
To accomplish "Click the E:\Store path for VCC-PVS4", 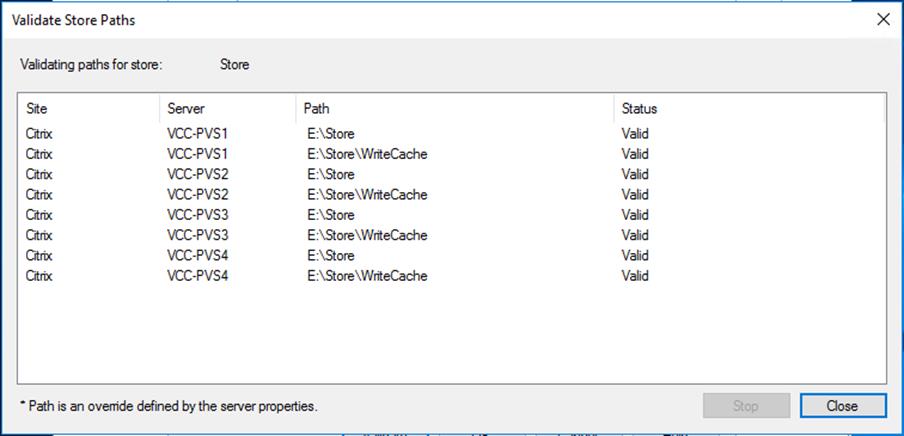I will [x=331, y=255].
